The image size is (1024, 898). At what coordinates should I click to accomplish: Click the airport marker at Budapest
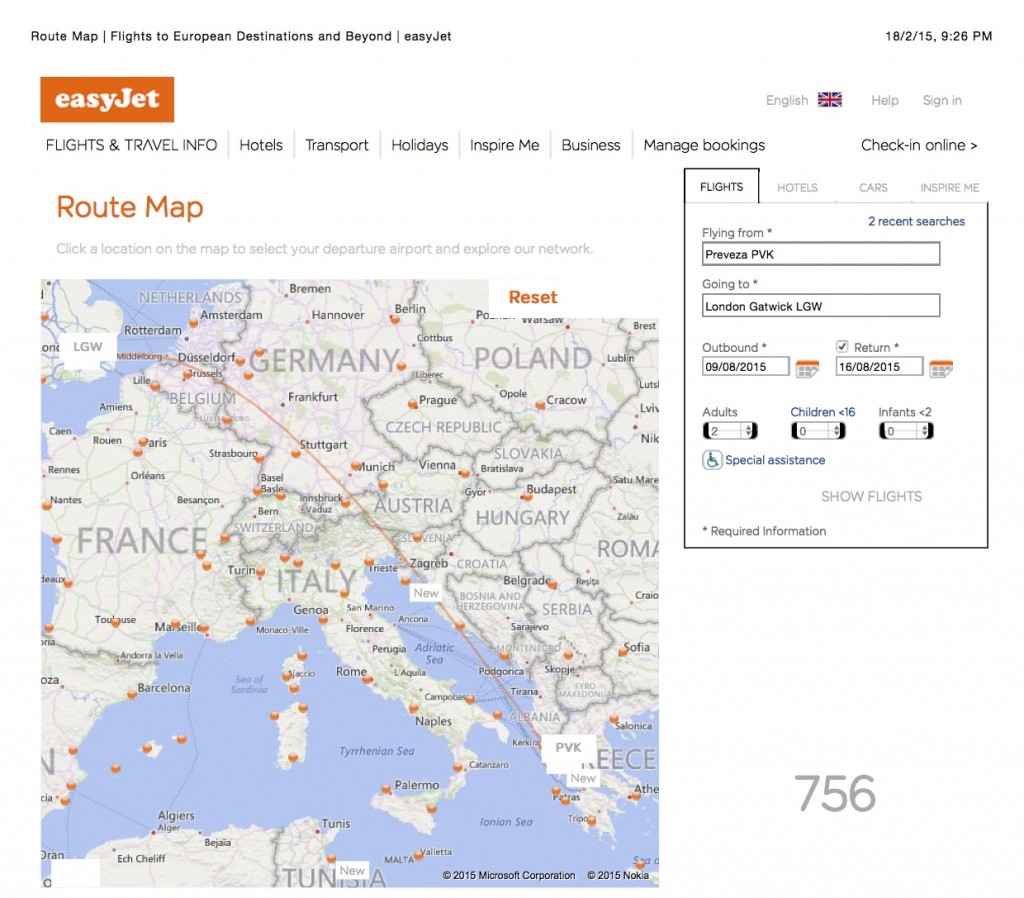click(x=526, y=496)
